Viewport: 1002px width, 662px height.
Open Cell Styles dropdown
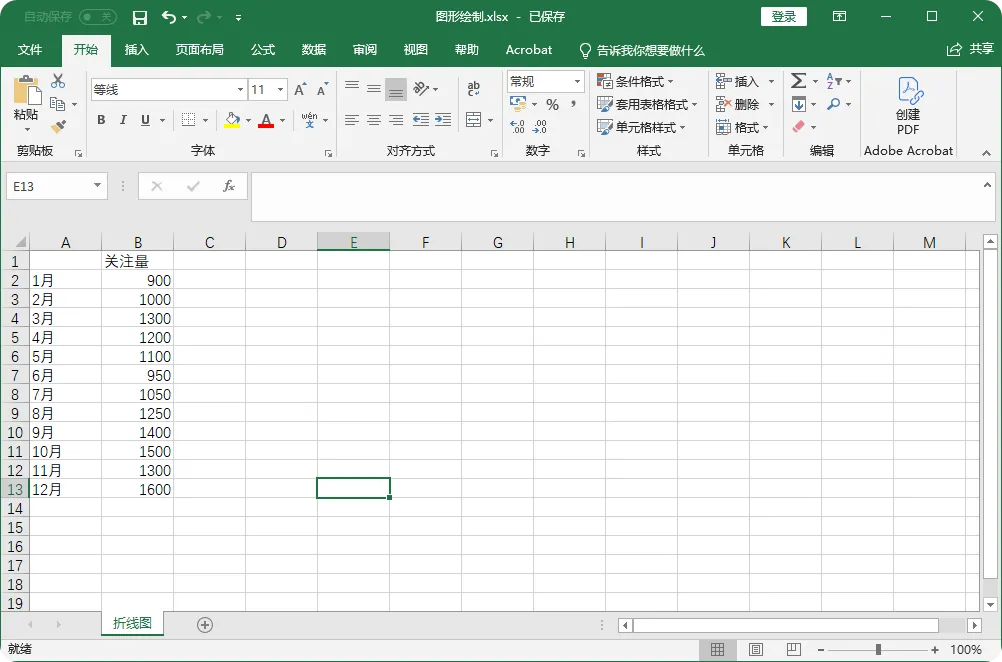[x=641, y=127]
